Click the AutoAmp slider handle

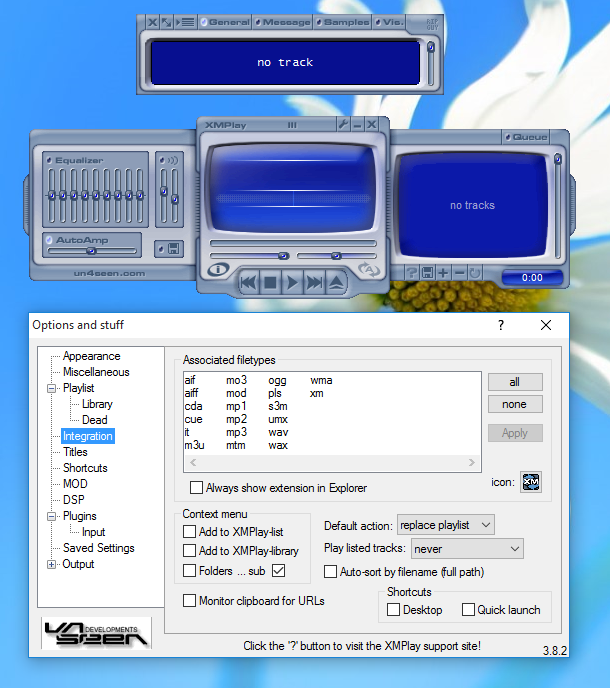coord(91,251)
